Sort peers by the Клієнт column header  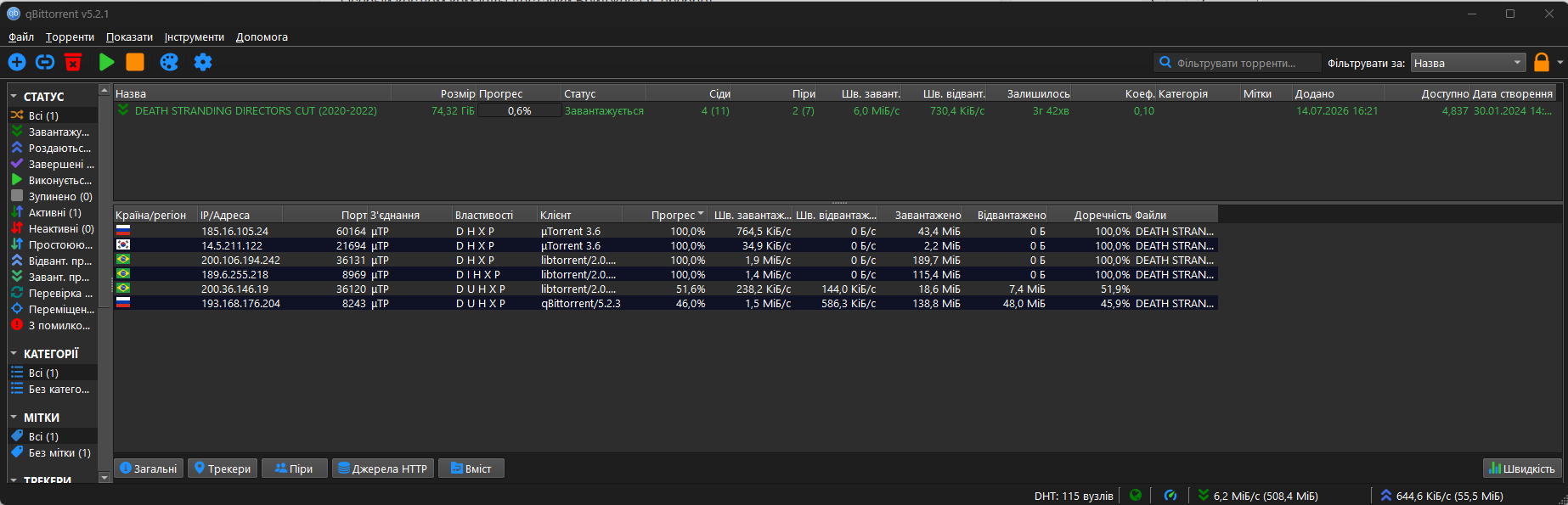coord(580,215)
